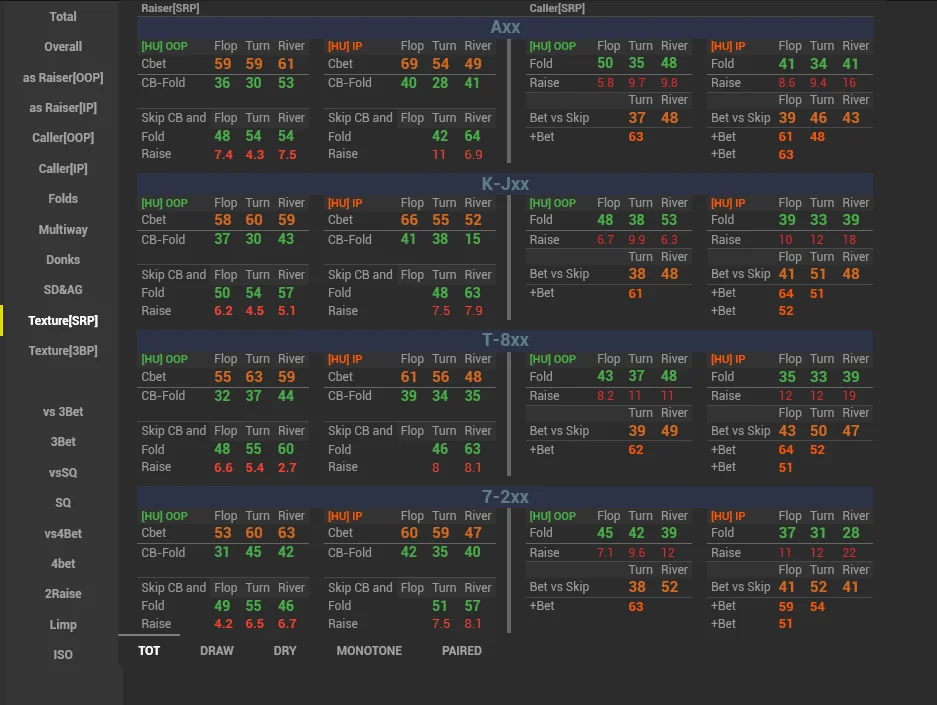Click 7-2xx IP Skip CB turn Fold 51
Viewport: 937px width, 705px height.
pos(439,606)
